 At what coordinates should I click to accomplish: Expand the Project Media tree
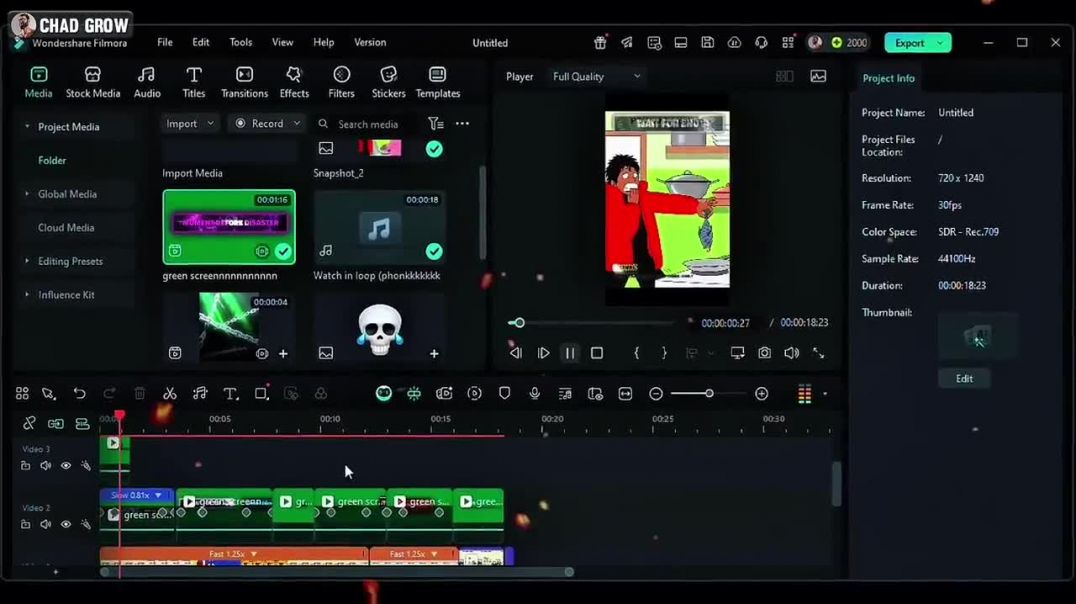(x=27, y=126)
